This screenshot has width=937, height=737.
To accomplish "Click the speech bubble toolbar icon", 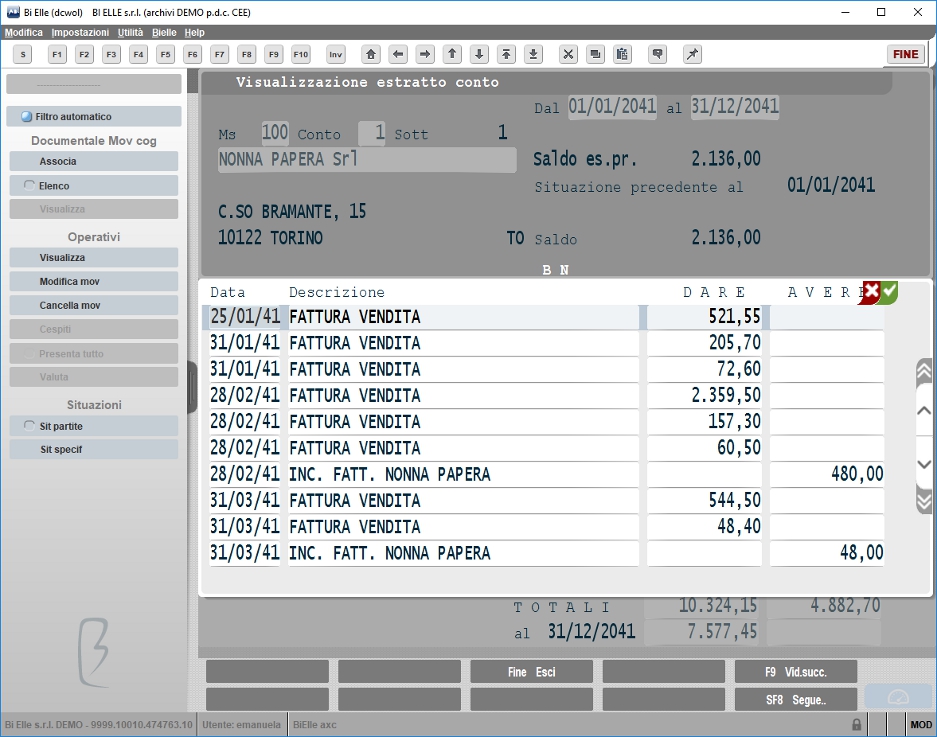I will [x=657, y=54].
